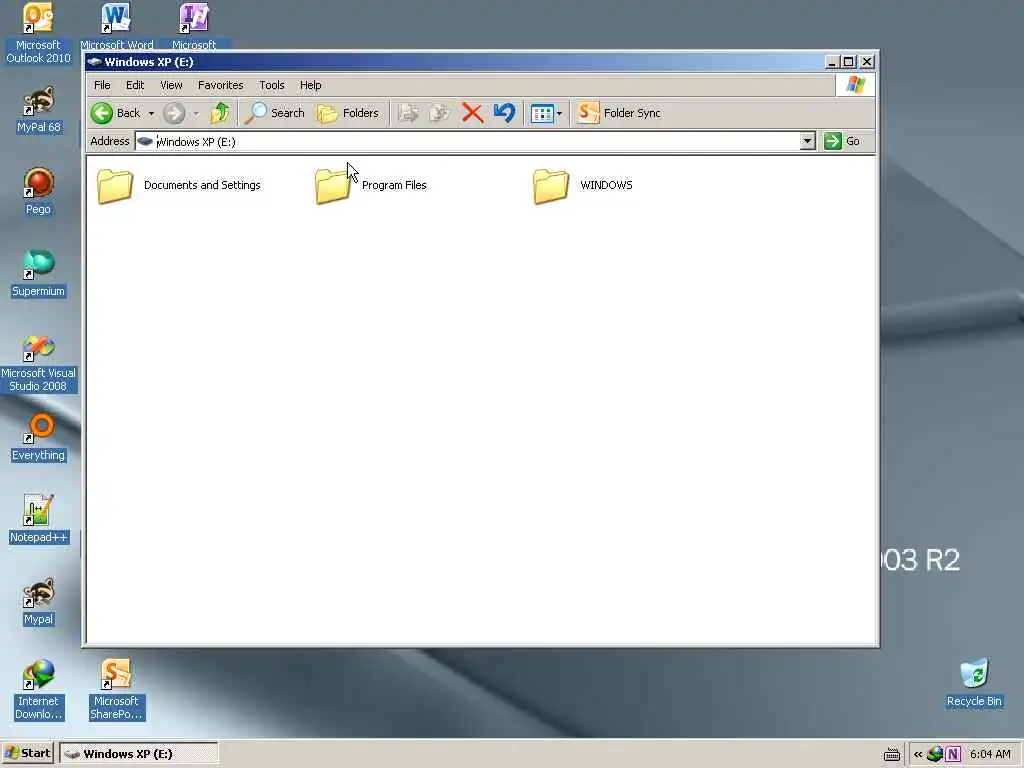
Task: Click the drive icon in the title bar
Action: point(95,62)
